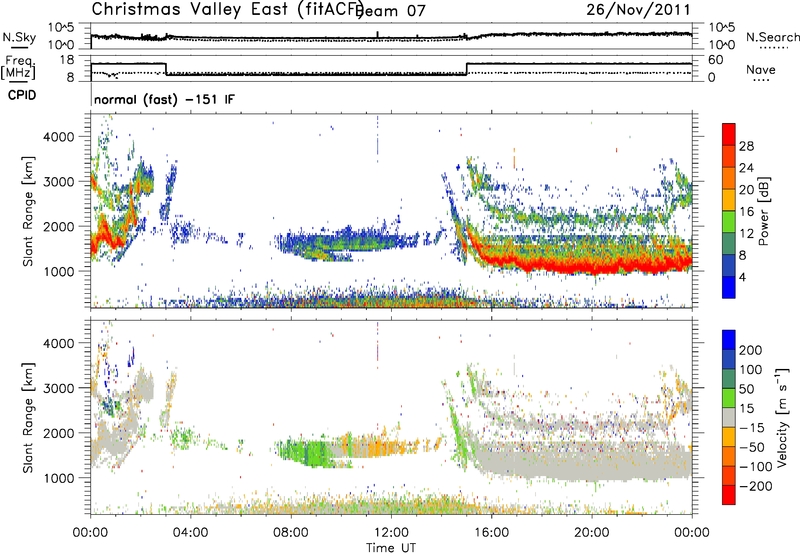This screenshot has width=800, height=554.
Task: Select the 'Beam 07' label
Action: click(x=391, y=11)
